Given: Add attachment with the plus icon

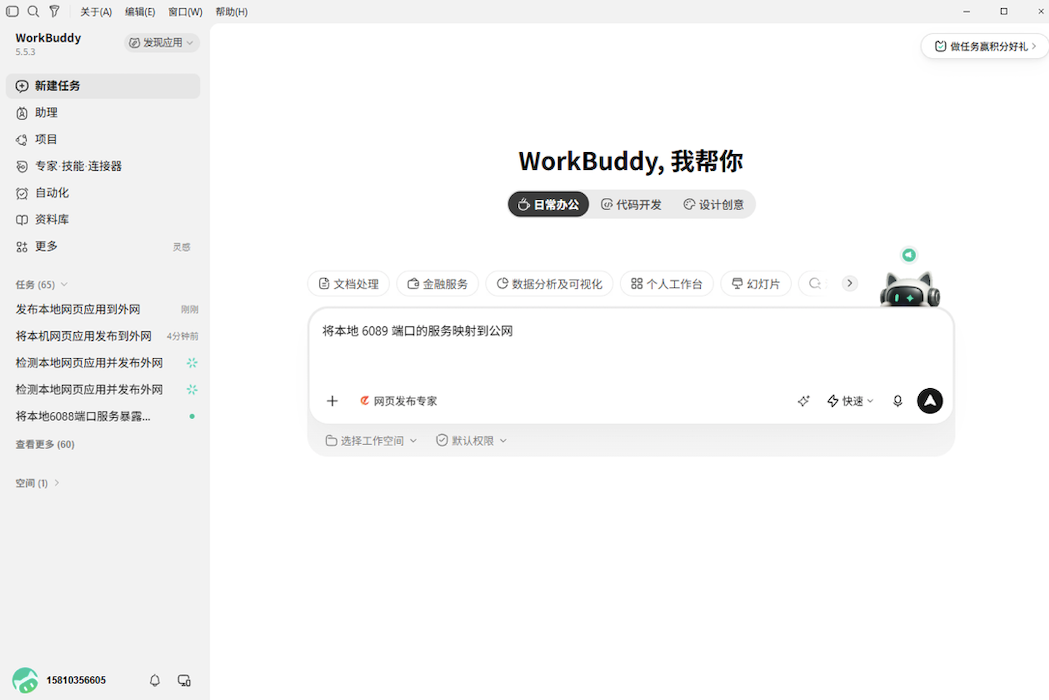Looking at the screenshot, I should pos(332,401).
